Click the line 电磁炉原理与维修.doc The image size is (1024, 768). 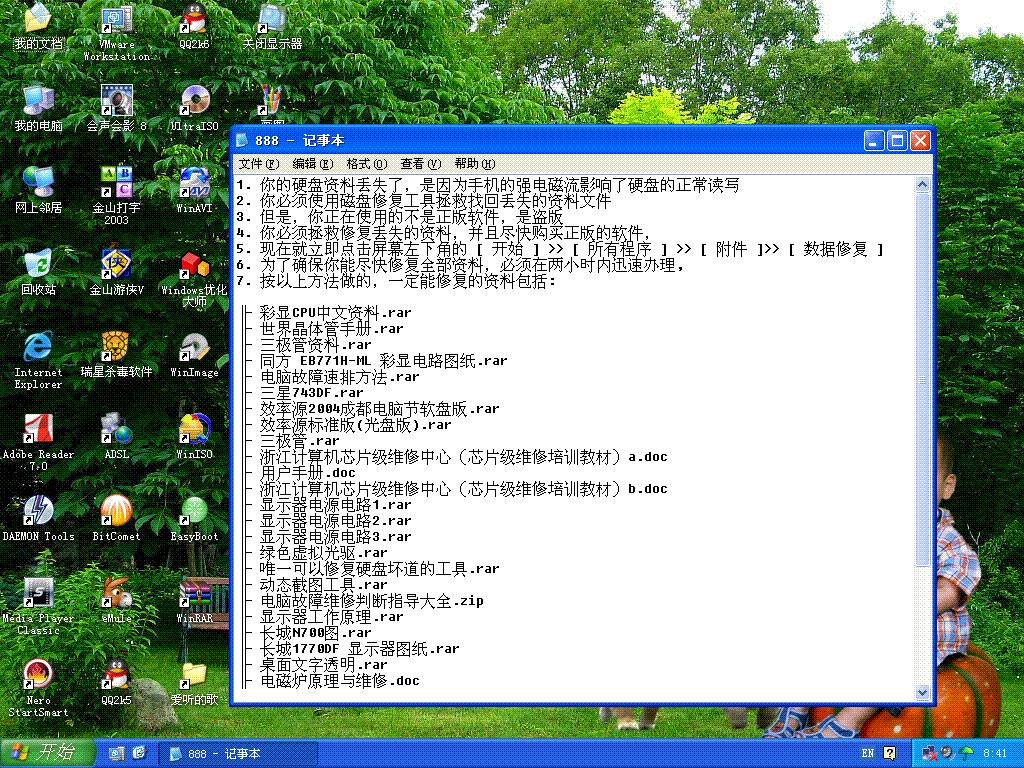340,680
